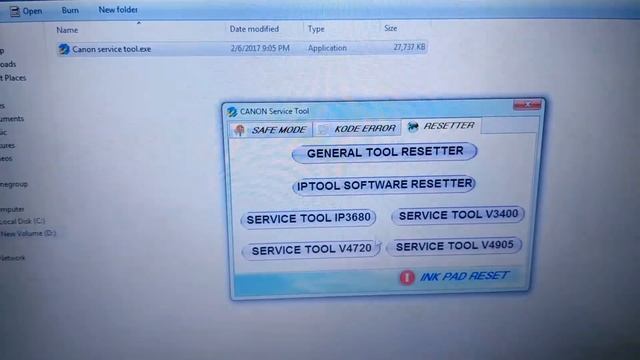The width and height of the screenshot is (640, 360).
Task: Click the KODE ERROR tab icon
Action: point(323,129)
